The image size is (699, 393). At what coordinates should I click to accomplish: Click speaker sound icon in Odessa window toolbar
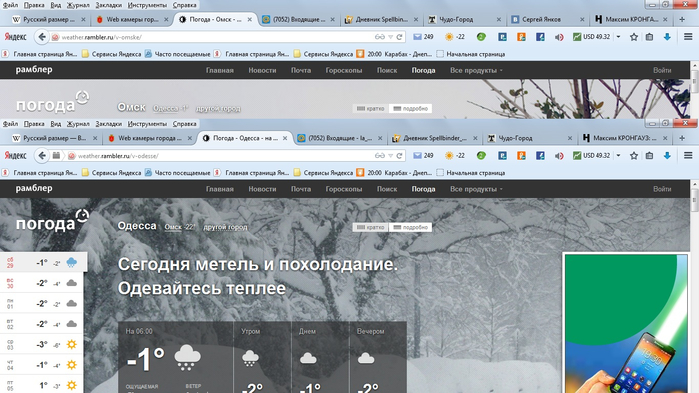(x=559, y=156)
